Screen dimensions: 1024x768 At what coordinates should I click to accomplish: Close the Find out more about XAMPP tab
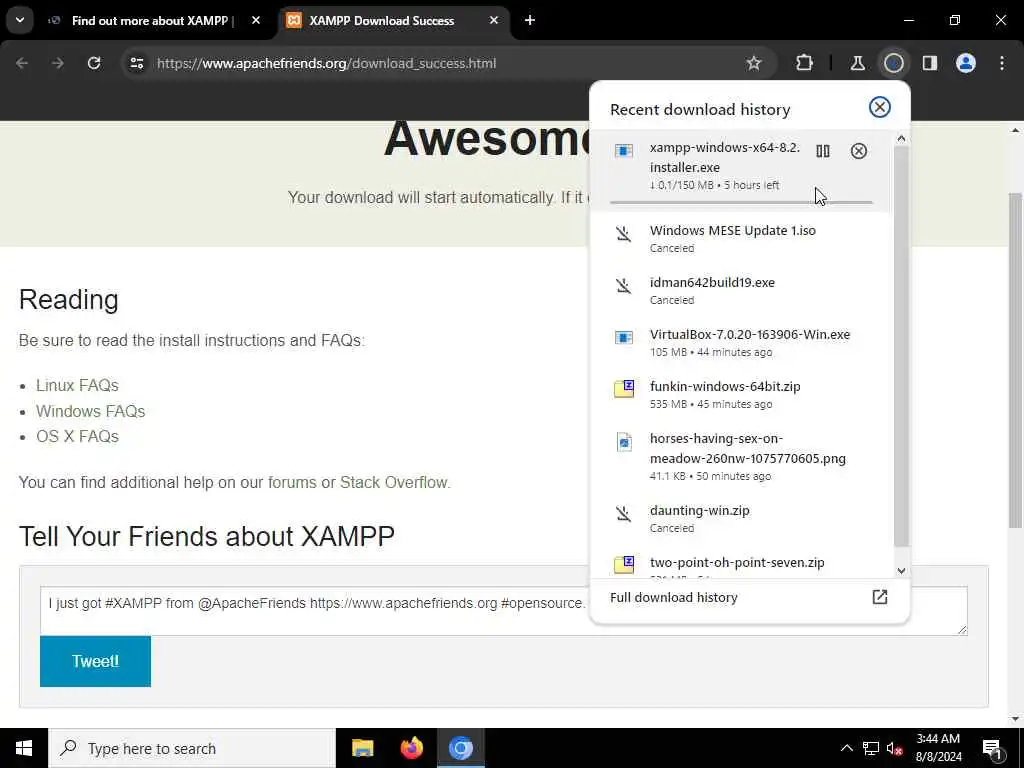point(256,20)
